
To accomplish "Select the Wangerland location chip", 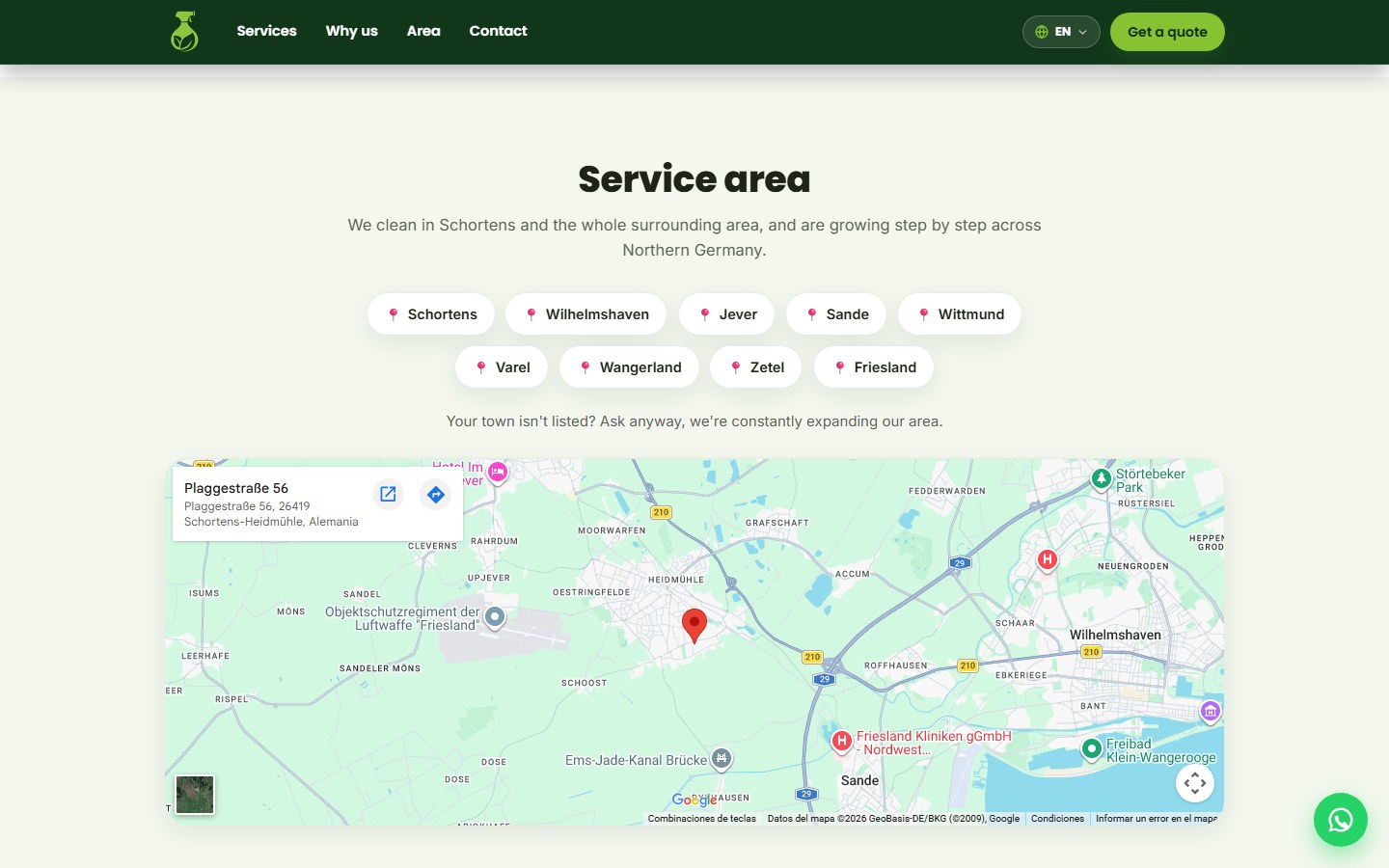I will coord(629,367).
